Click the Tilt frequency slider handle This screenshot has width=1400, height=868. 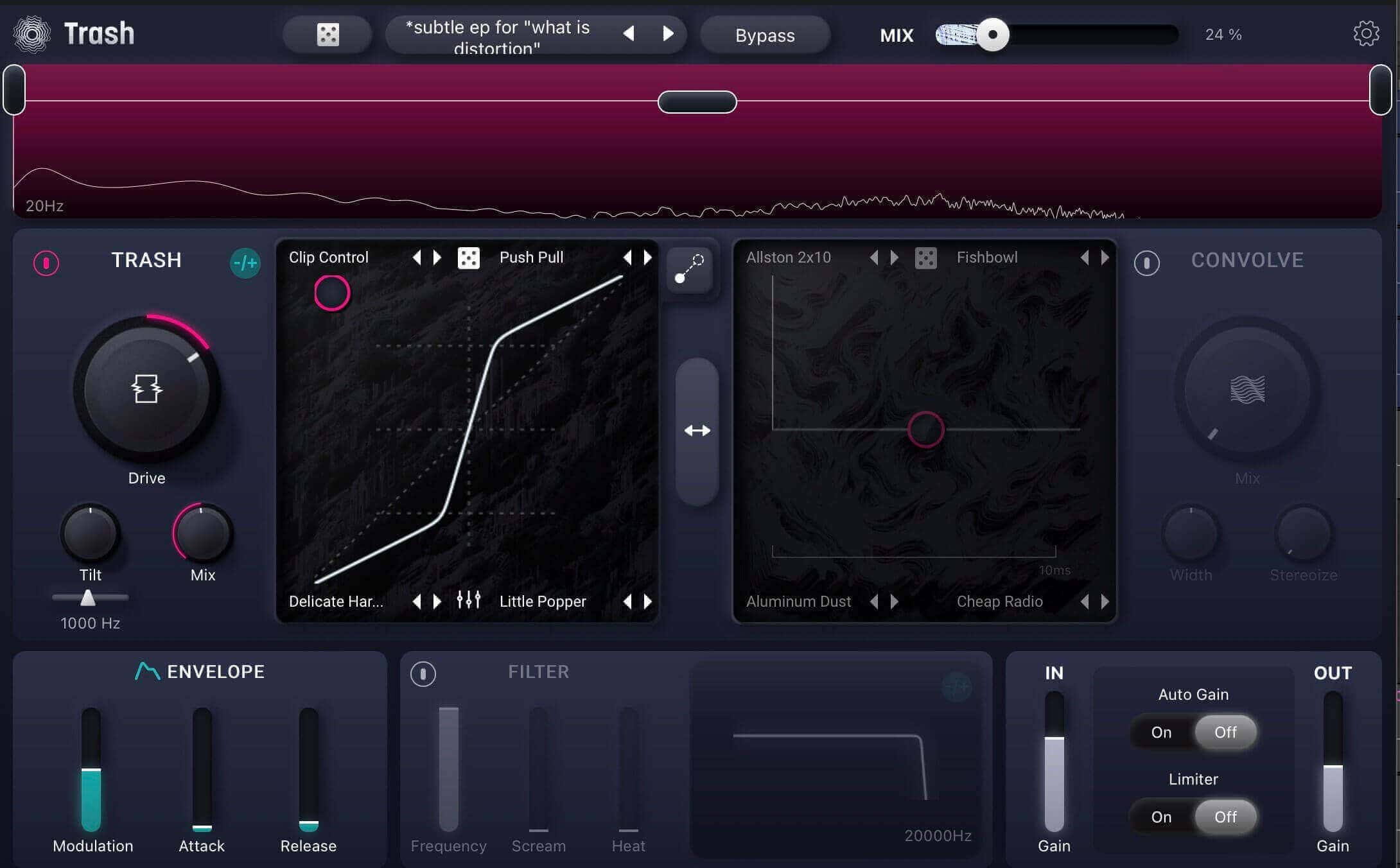pos(88,598)
